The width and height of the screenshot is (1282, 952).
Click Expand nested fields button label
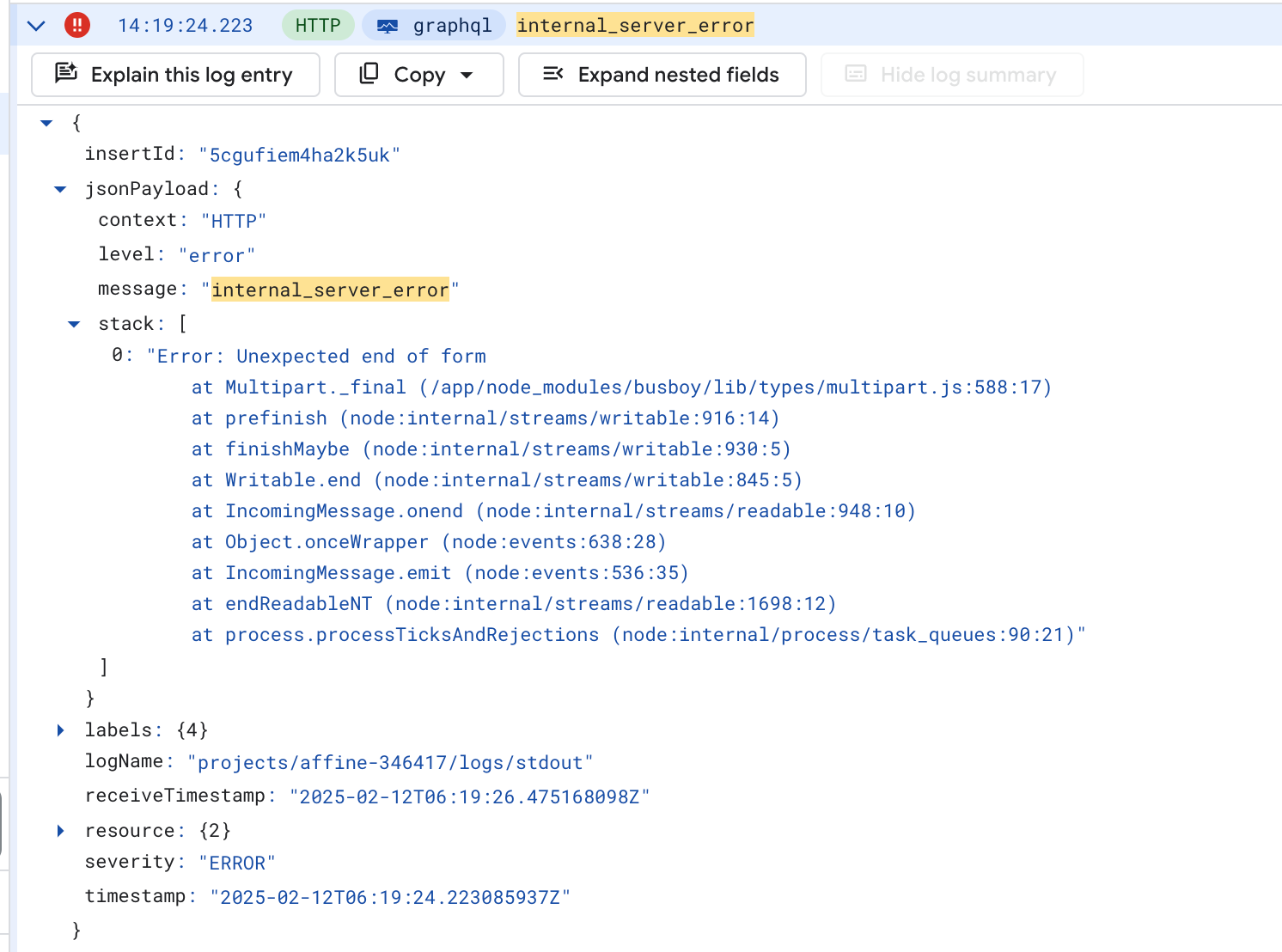click(678, 75)
